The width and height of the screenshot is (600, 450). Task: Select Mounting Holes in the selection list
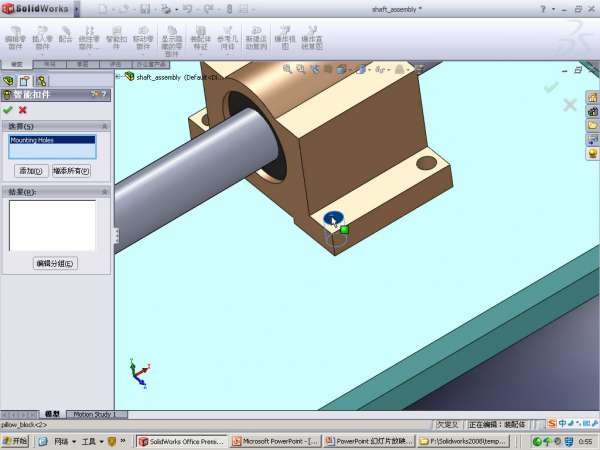(x=52, y=141)
